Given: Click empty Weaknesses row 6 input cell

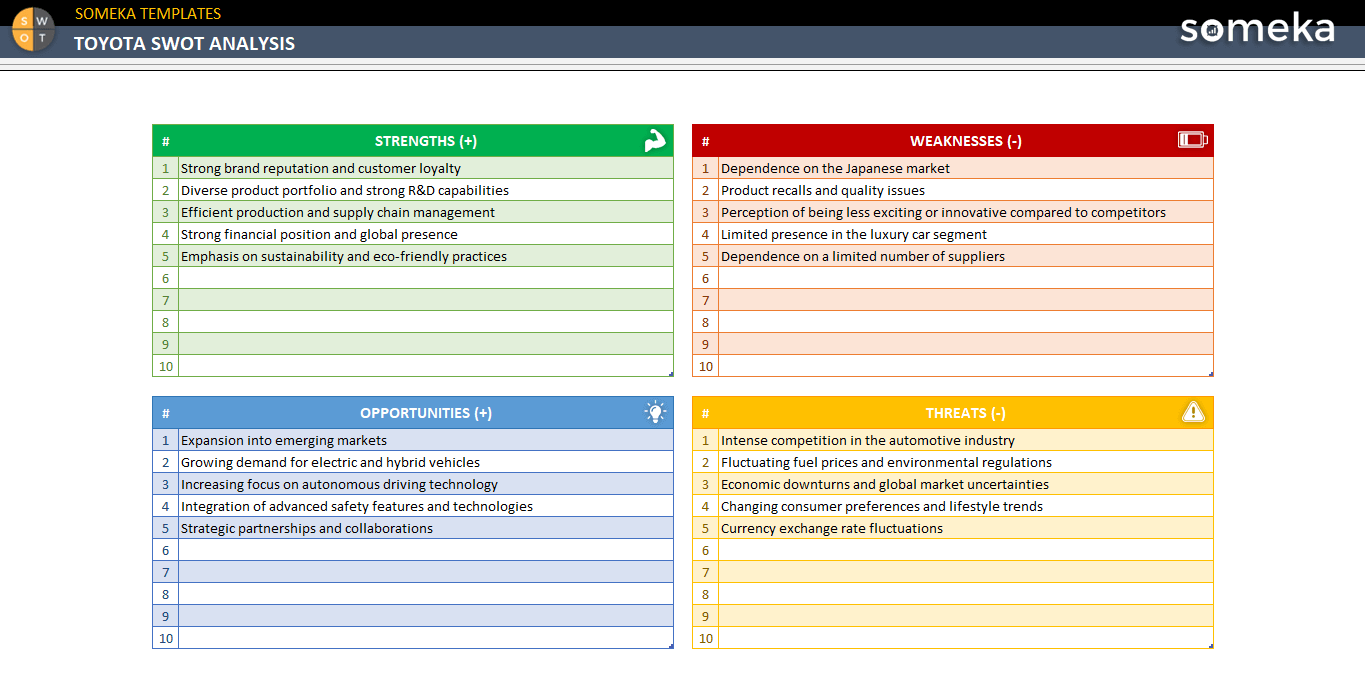Looking at the screenshot, I should [966, 278].
